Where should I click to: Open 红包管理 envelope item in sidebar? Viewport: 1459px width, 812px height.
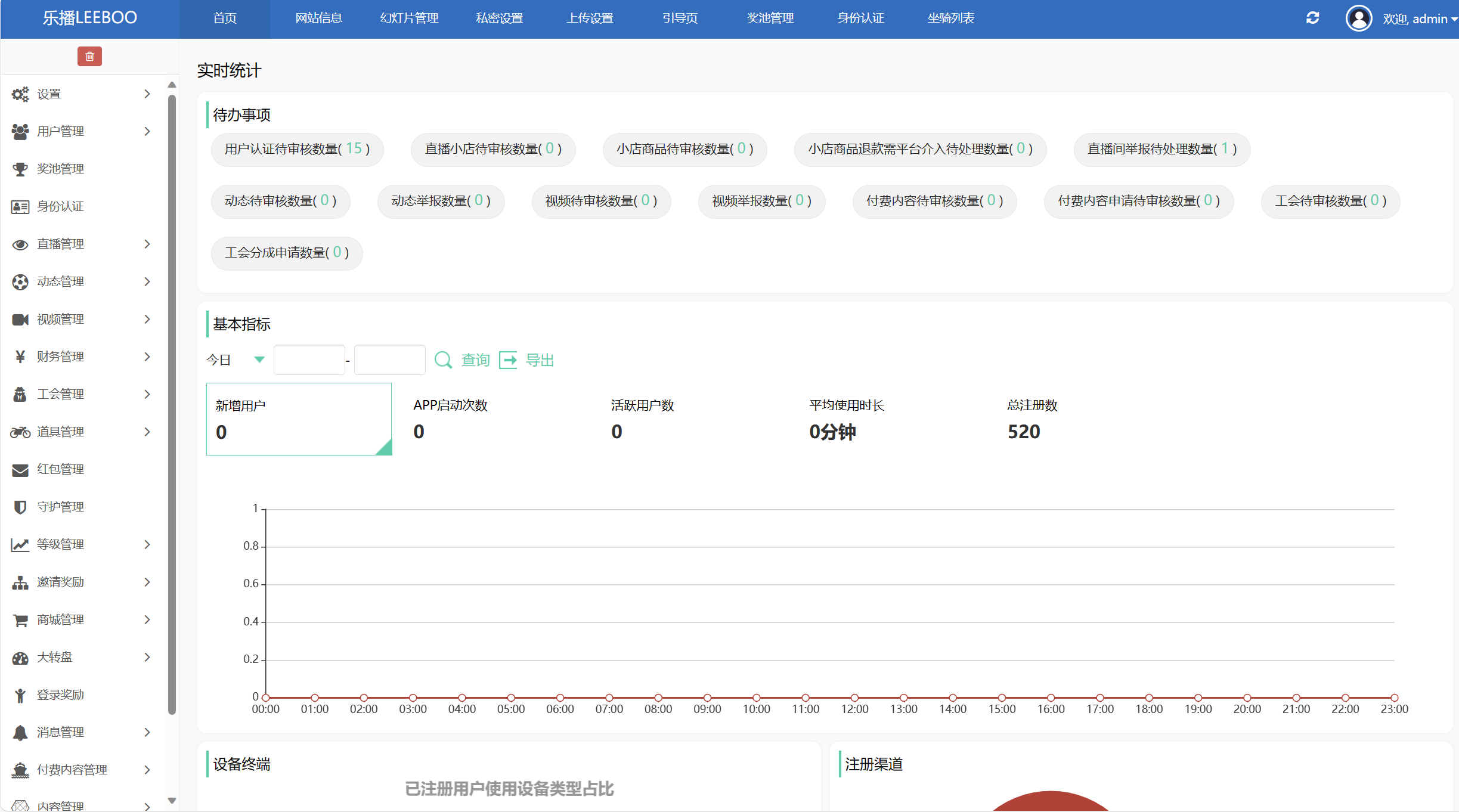(60, 469)
